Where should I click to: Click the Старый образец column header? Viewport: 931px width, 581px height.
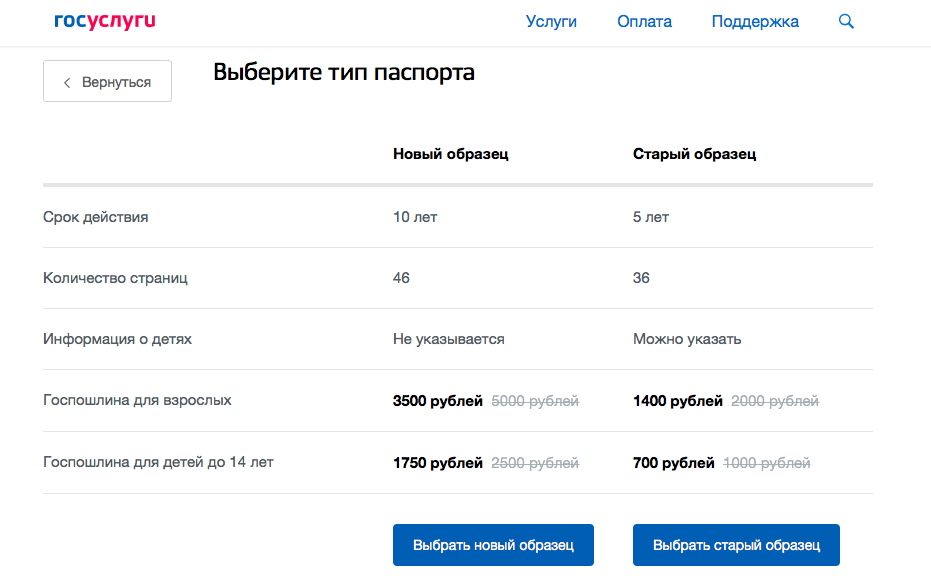coord(694,154)
